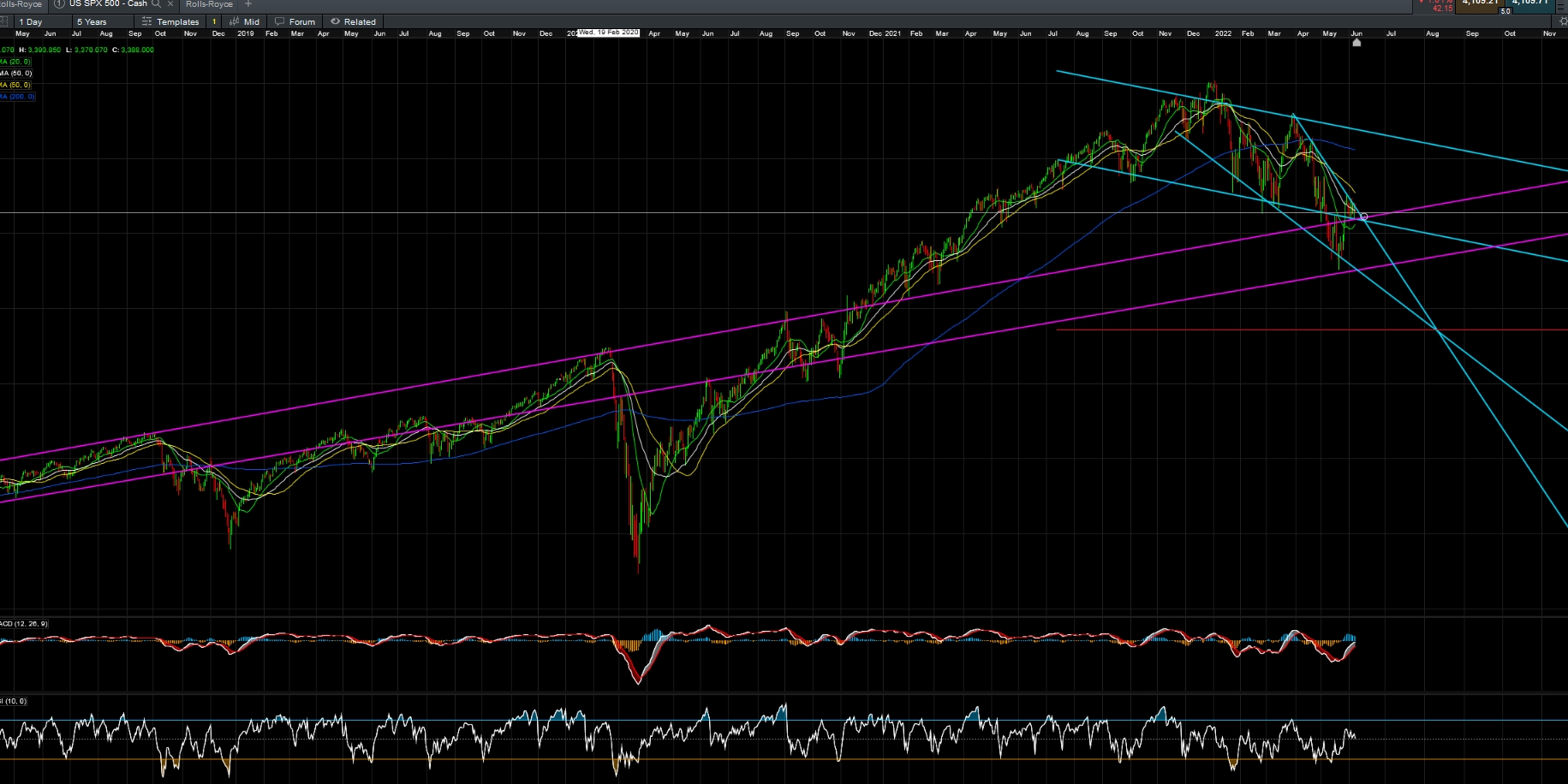
Task: Click the yellow 1 button beside Templates
Action: pyautogui.click(x=214, y=22)
